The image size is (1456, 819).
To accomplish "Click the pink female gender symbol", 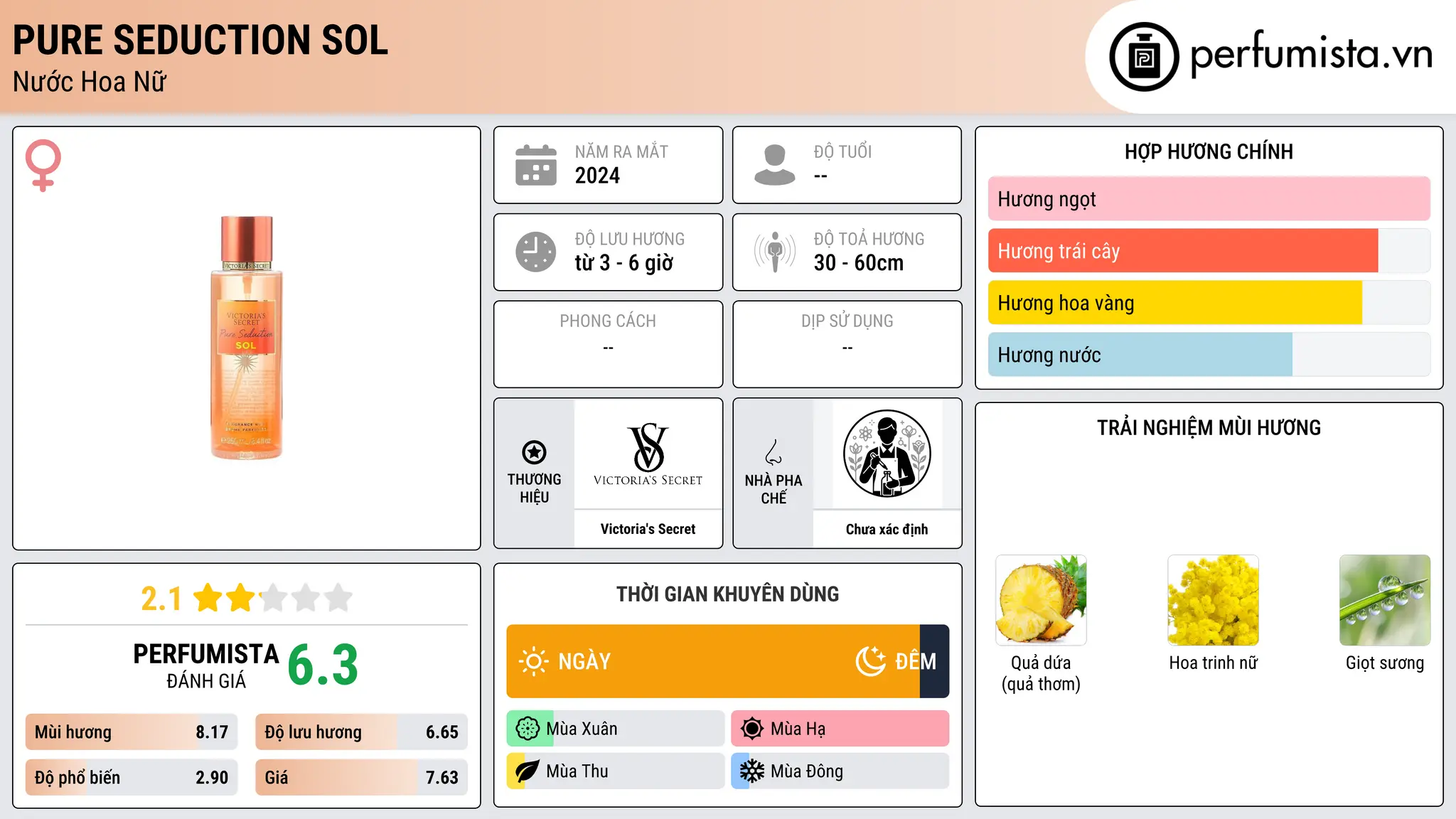I will point(43,165).
